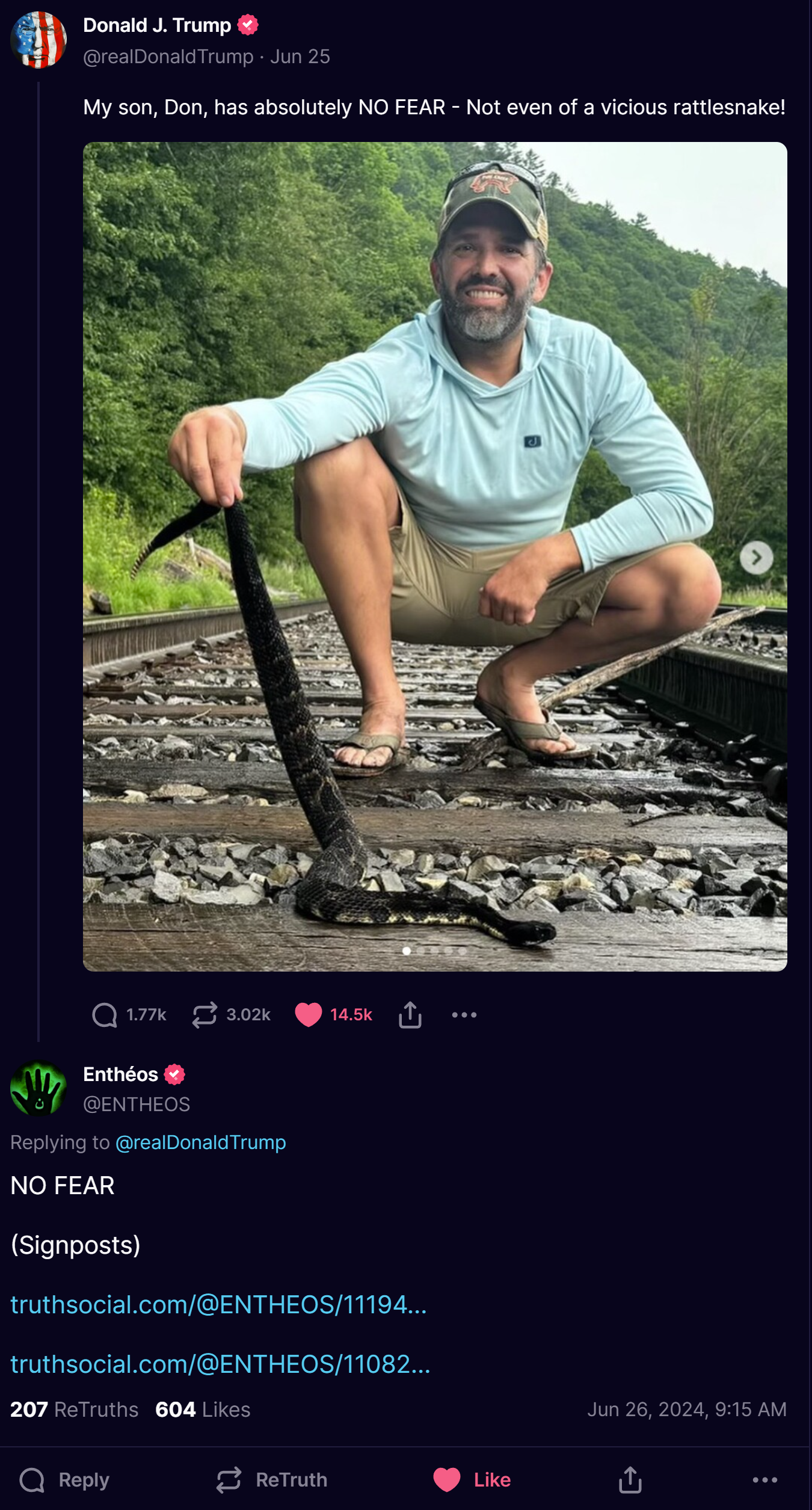
Task: Share the Enthéos reply
Action: tap(630, 1479)
